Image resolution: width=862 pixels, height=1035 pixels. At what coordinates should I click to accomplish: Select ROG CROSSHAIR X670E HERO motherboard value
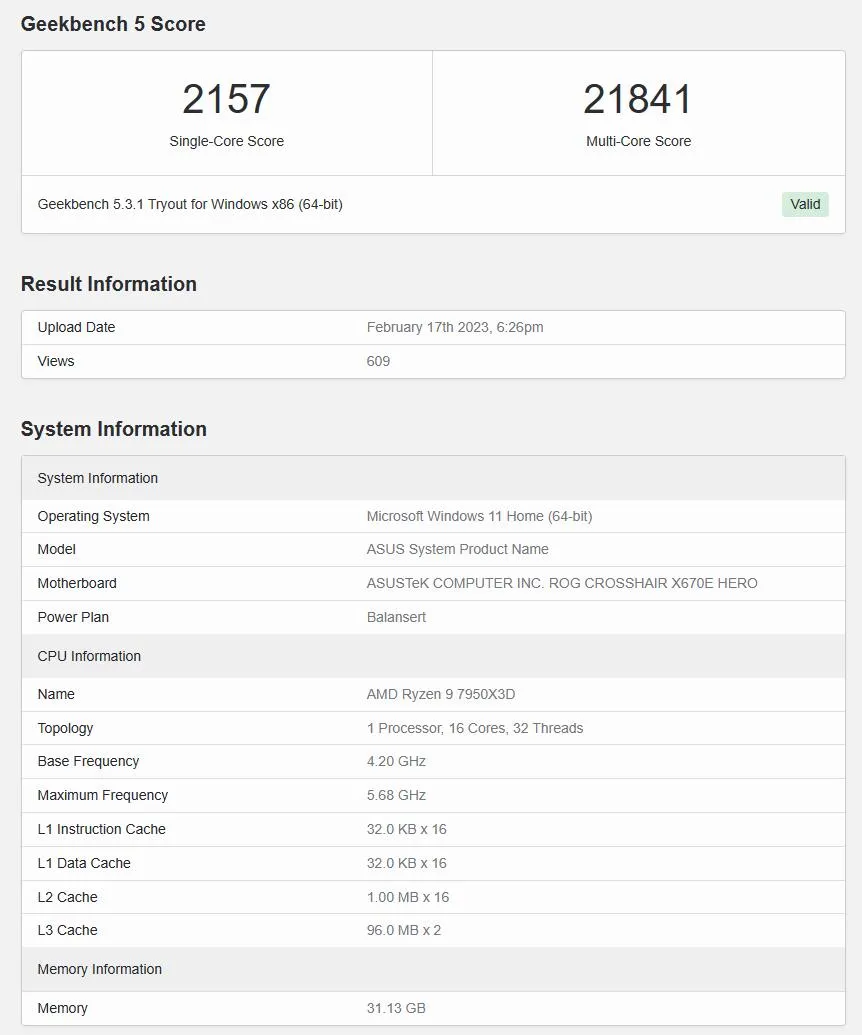point(562,584)
